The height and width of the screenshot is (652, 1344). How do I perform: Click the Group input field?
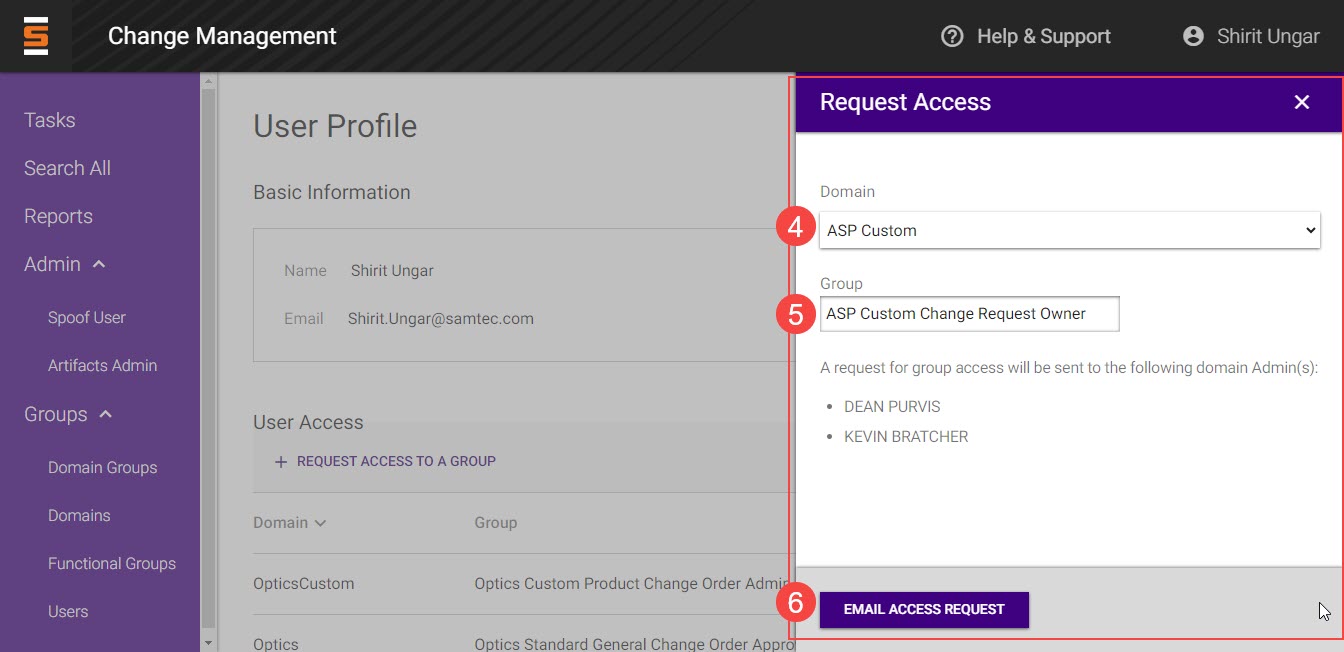968,314
